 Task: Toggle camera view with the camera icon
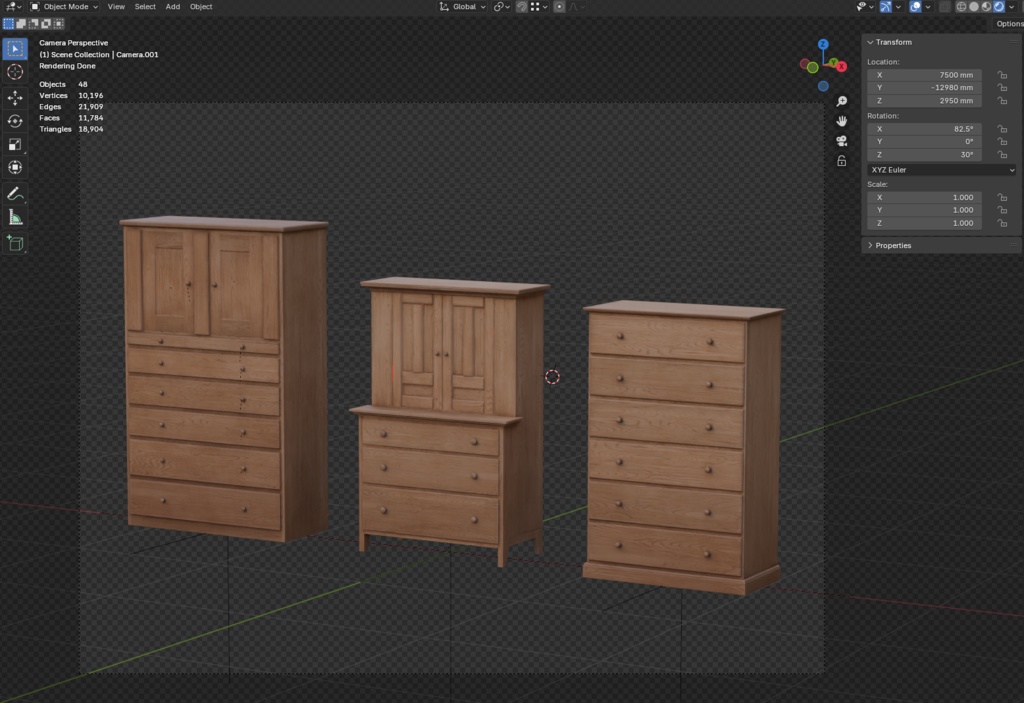click(842, 141)
